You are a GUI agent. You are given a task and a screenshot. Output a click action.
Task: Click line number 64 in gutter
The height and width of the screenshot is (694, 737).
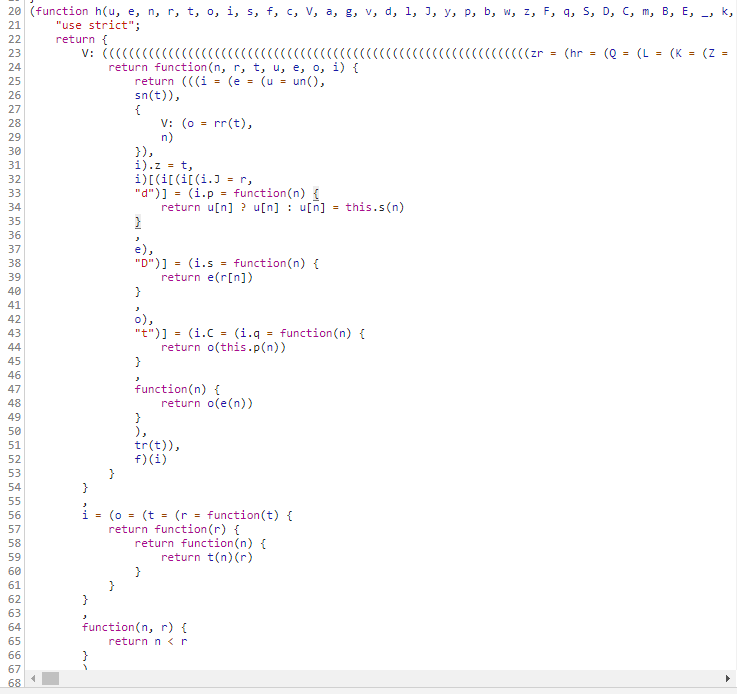15,627
